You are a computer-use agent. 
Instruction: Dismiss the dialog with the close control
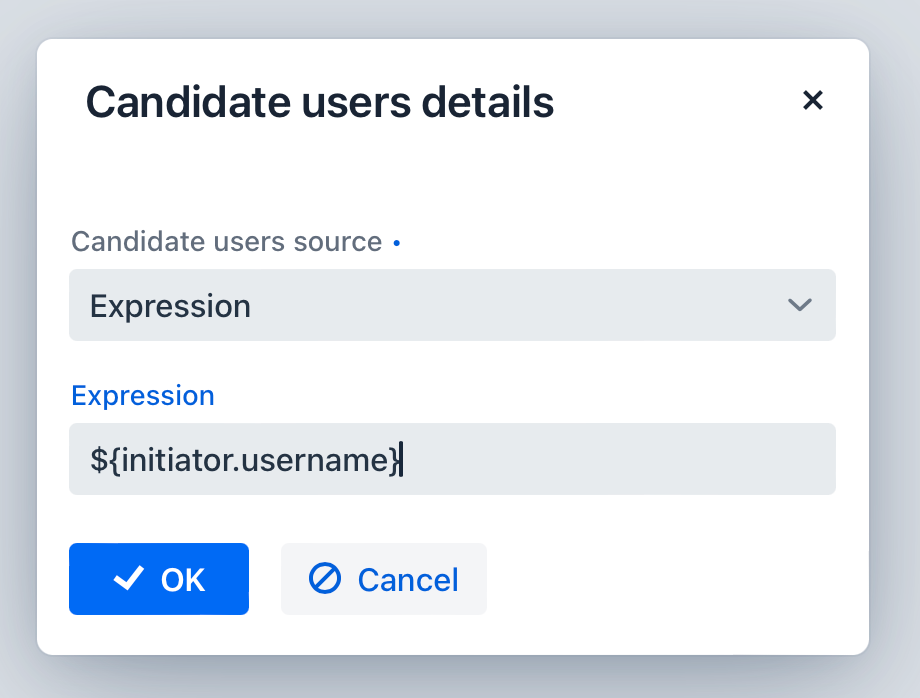tap(813, 100)
